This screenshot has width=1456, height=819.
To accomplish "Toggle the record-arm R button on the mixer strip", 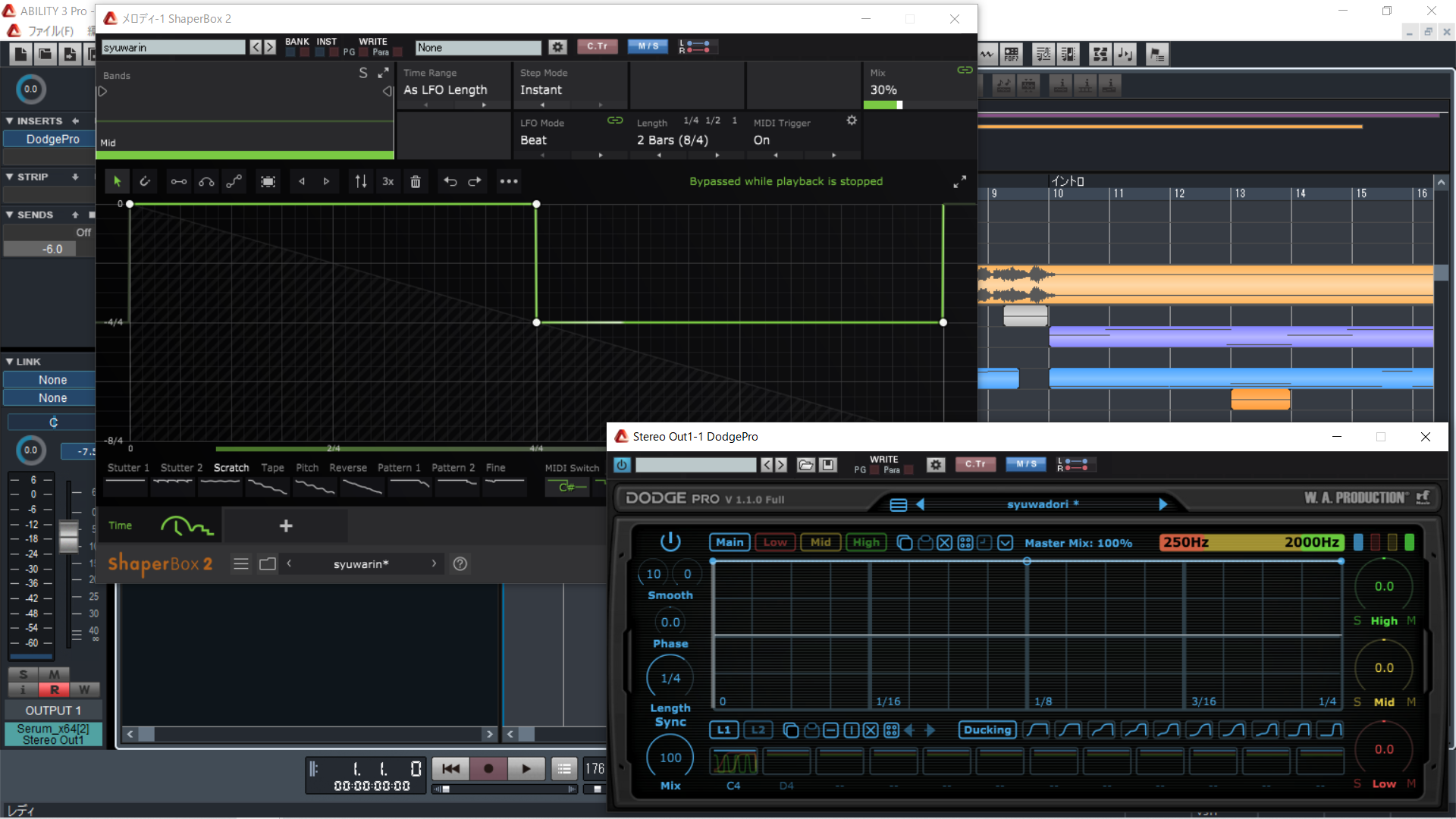I will 54,689.
